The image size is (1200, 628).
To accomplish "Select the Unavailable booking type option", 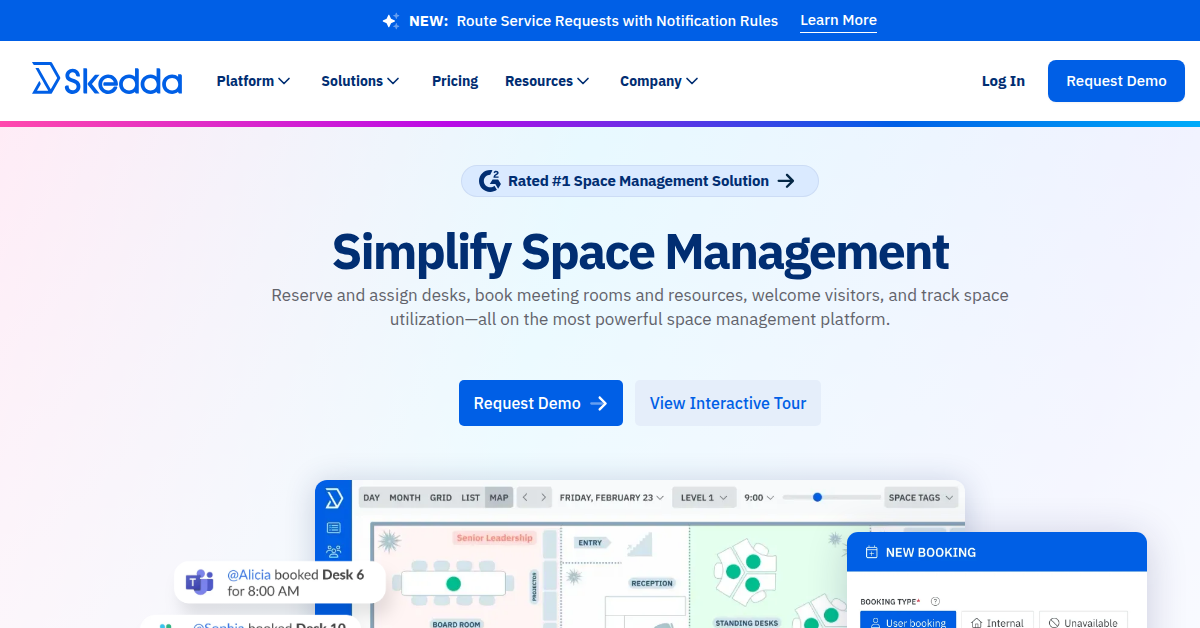I will [1083, 622].
